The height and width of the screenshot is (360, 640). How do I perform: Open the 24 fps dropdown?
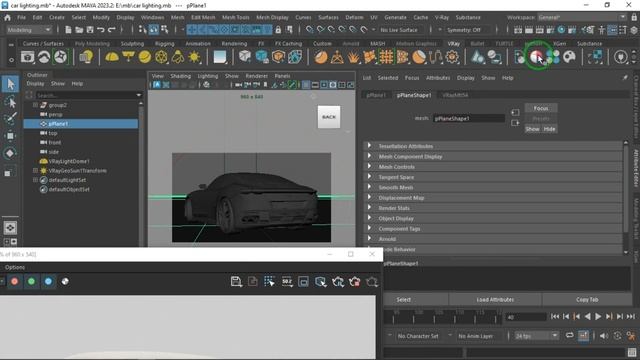(x=536, y=336)
